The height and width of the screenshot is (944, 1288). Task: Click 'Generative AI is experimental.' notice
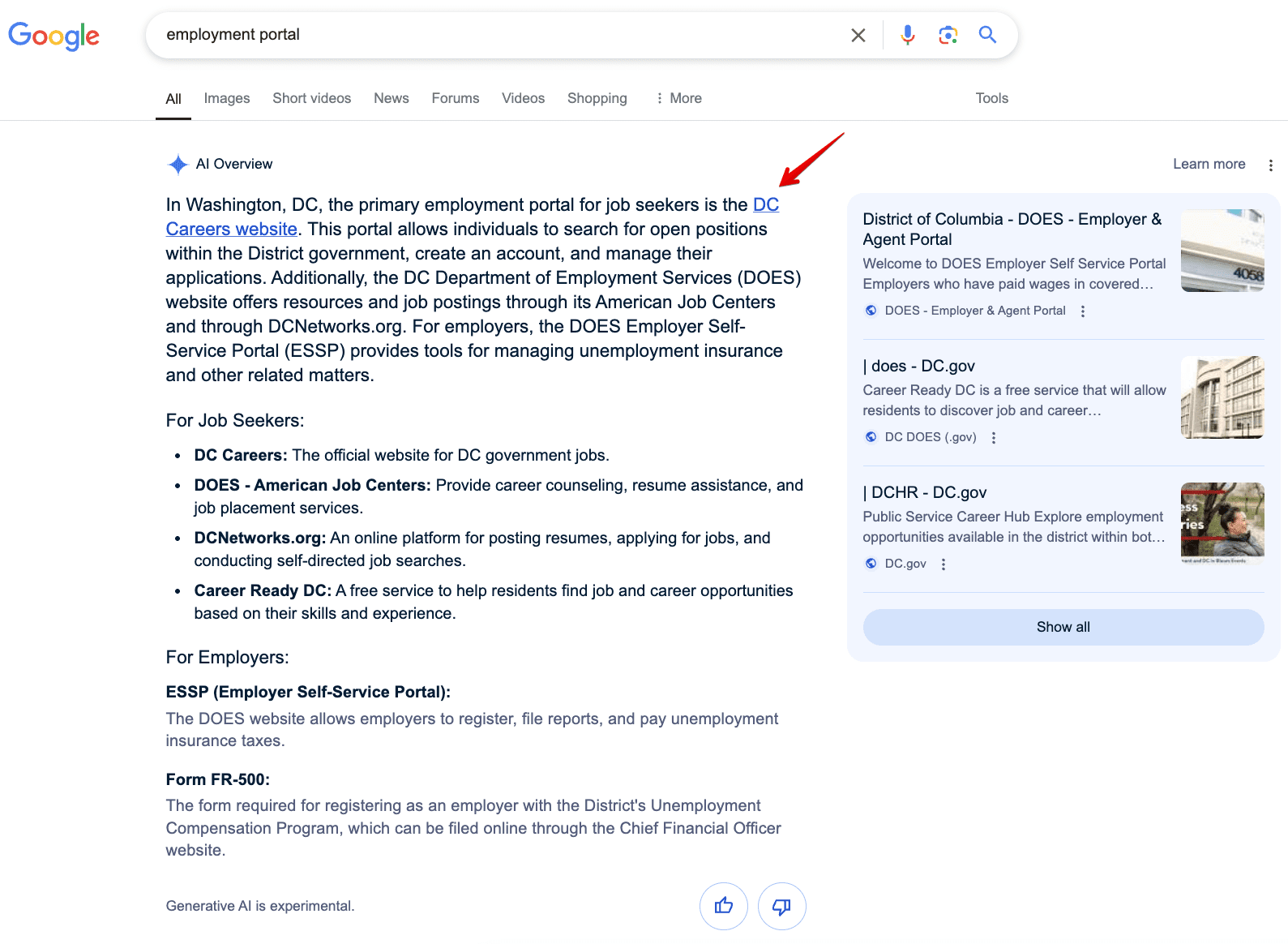click(x=259, y=906)
